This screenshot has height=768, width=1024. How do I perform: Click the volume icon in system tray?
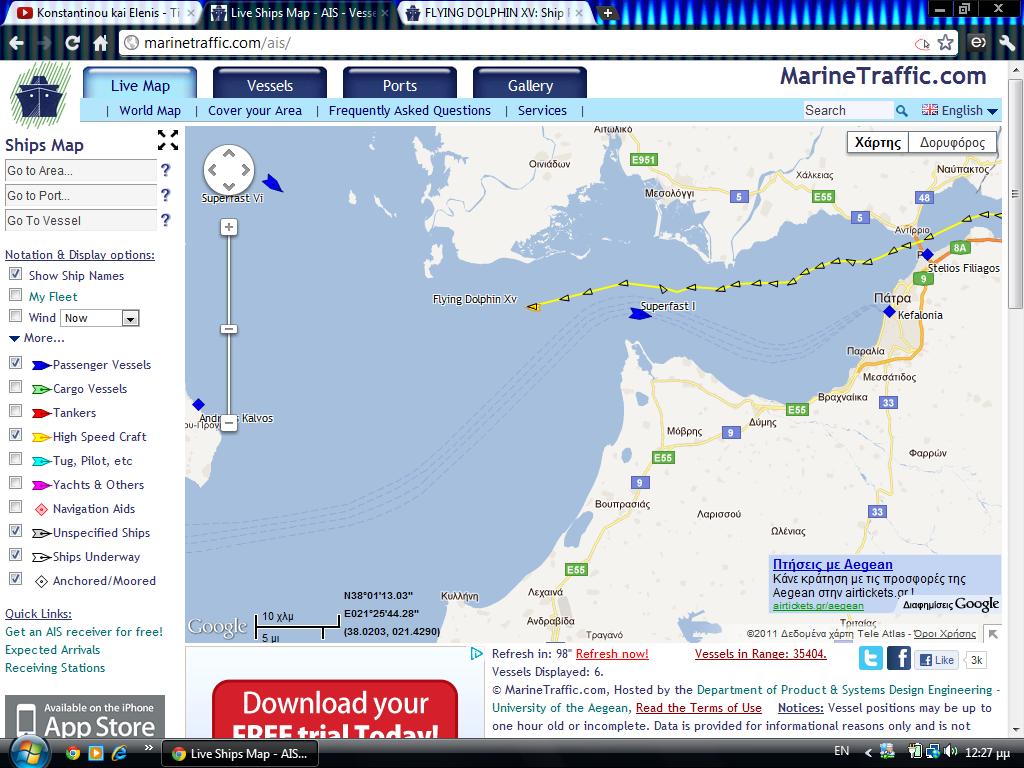coord(951,752)
